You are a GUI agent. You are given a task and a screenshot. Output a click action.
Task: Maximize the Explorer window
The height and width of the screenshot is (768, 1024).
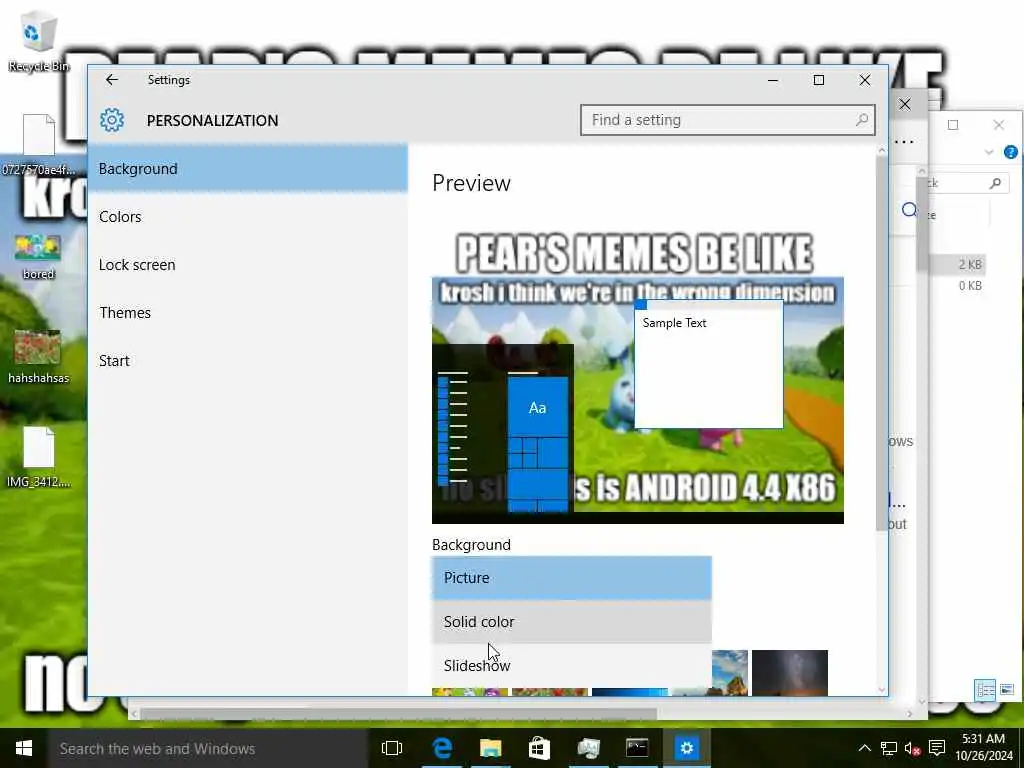(x=953, y=125)
